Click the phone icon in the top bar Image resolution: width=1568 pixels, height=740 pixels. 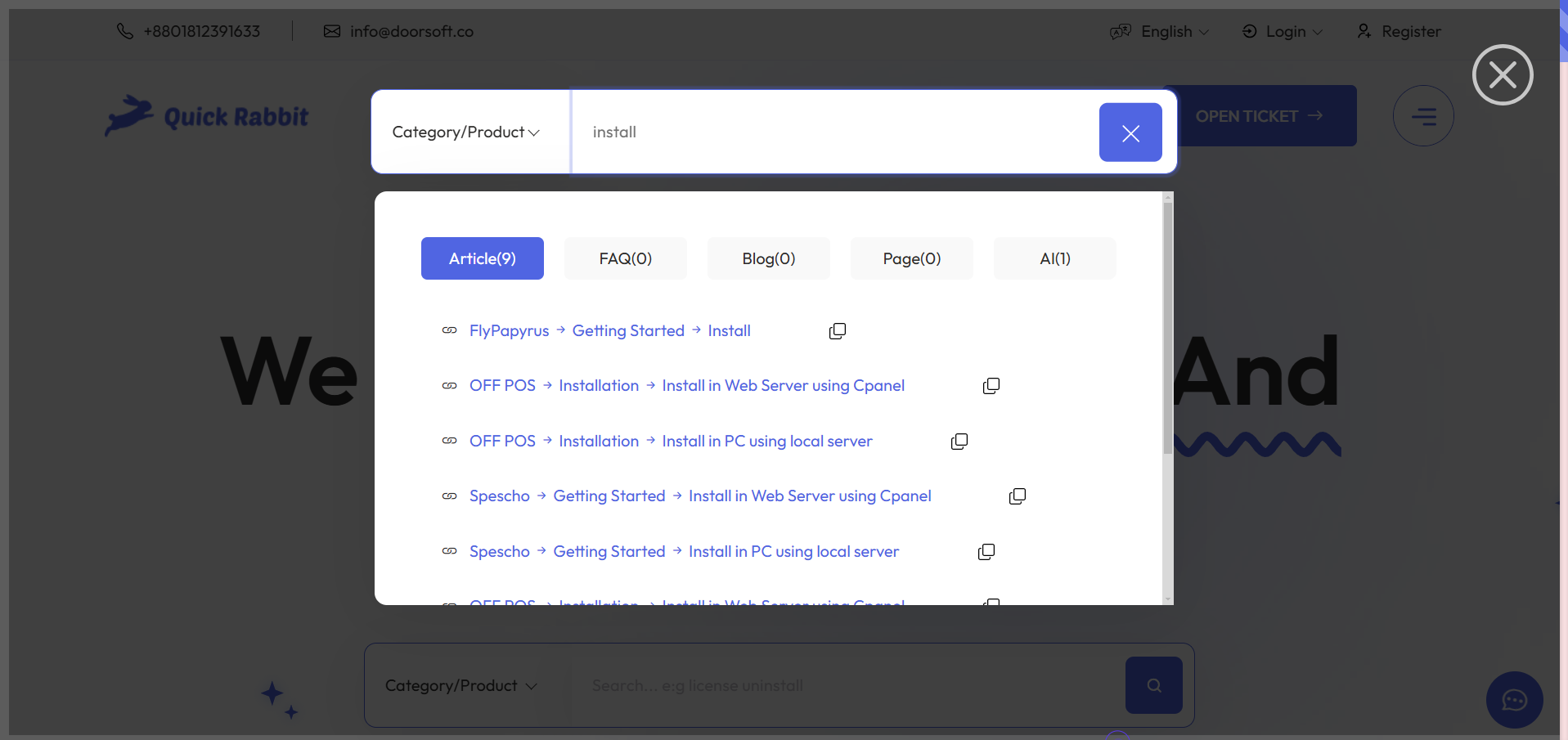coord(124,31)
